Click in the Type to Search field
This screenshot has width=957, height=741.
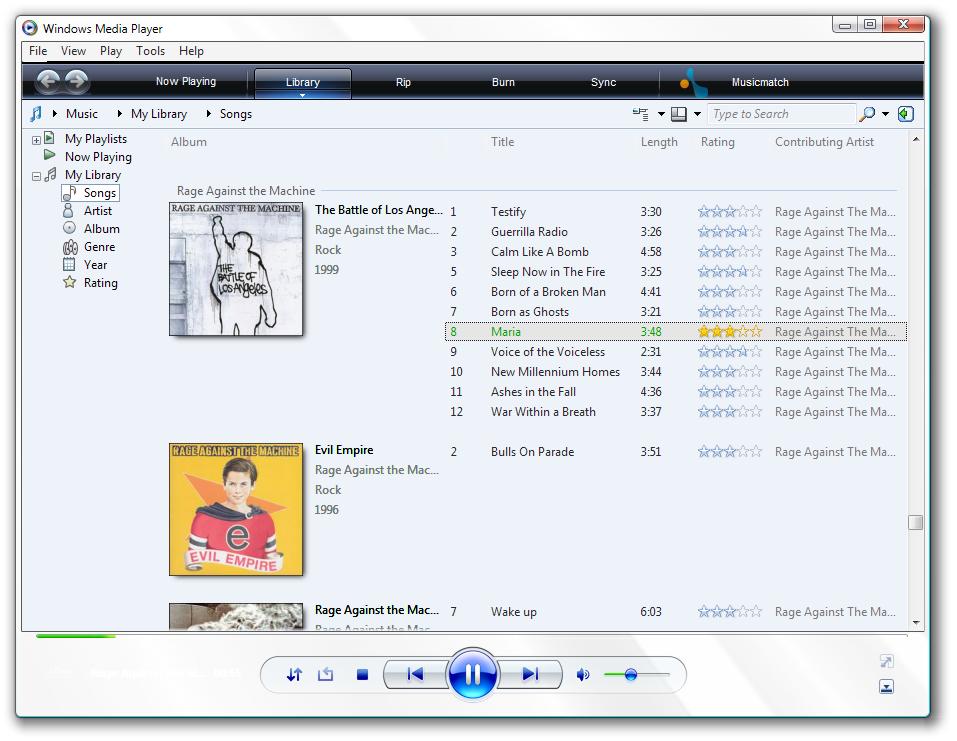(780, 114)
